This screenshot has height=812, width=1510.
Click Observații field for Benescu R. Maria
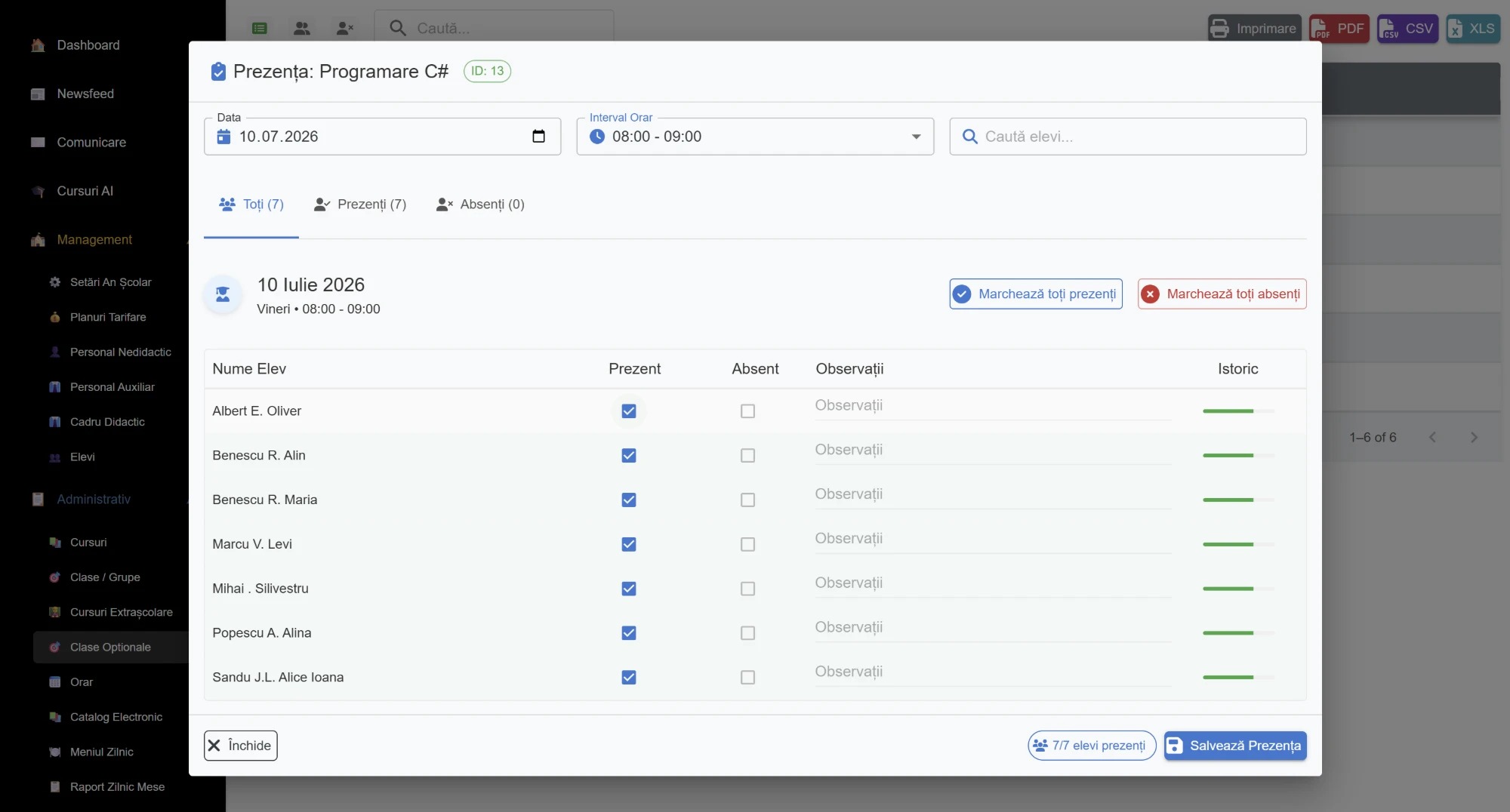pos(993,495)
